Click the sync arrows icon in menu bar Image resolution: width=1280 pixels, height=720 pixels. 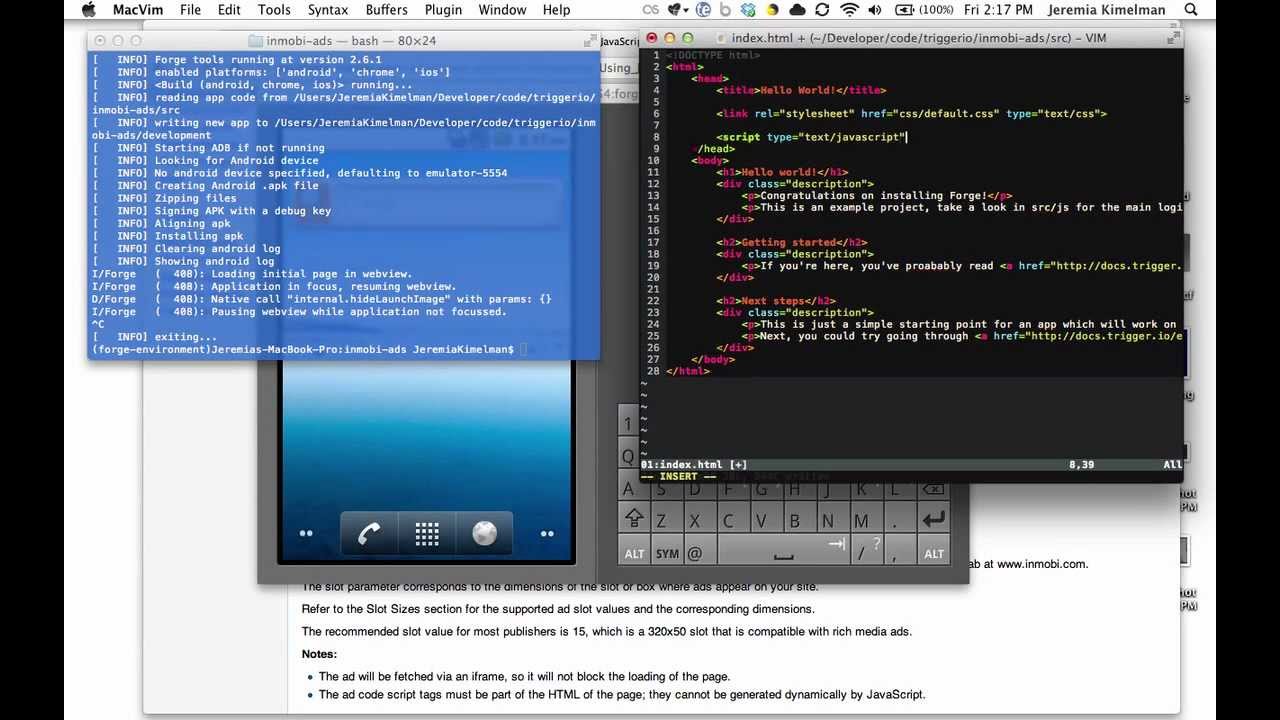click(822, 10)
